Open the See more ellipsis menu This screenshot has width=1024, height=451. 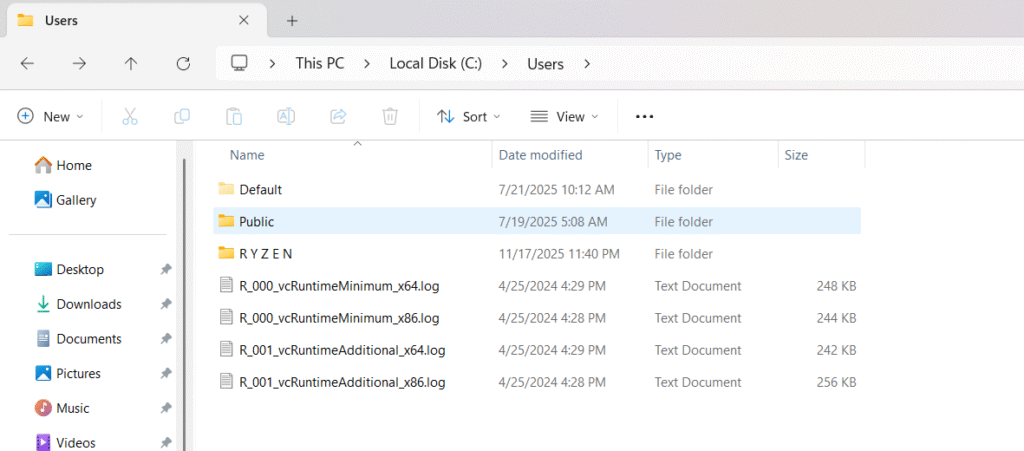[x=645, y=117]
